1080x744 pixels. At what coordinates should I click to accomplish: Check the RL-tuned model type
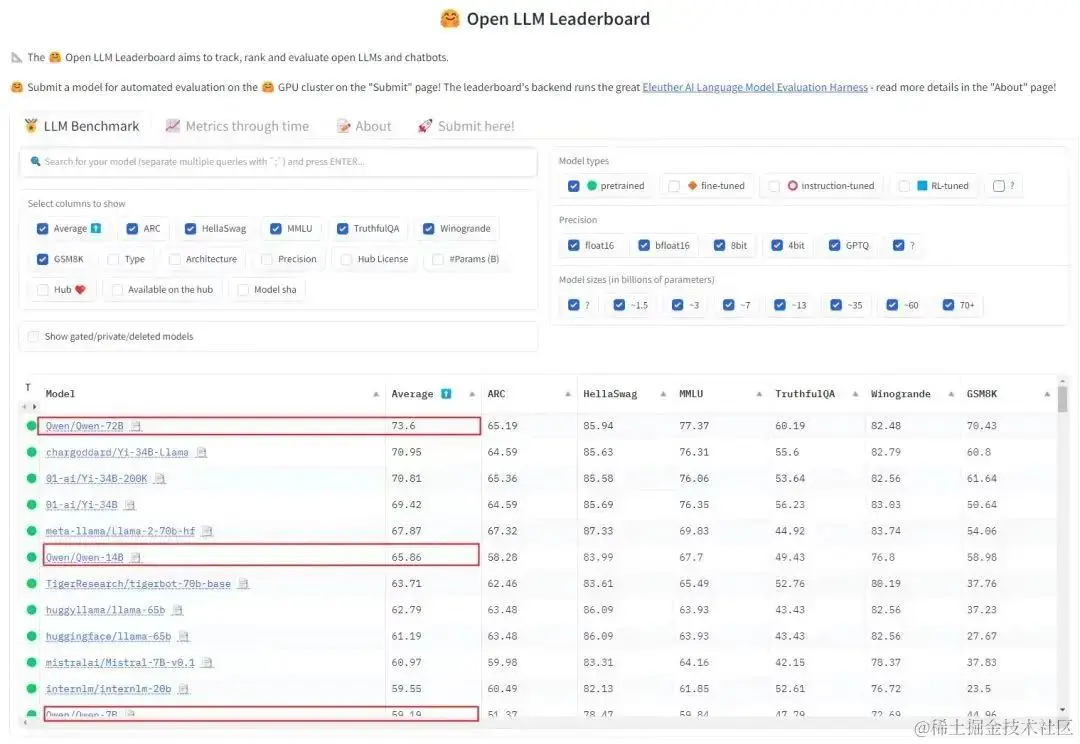(904, 186)
